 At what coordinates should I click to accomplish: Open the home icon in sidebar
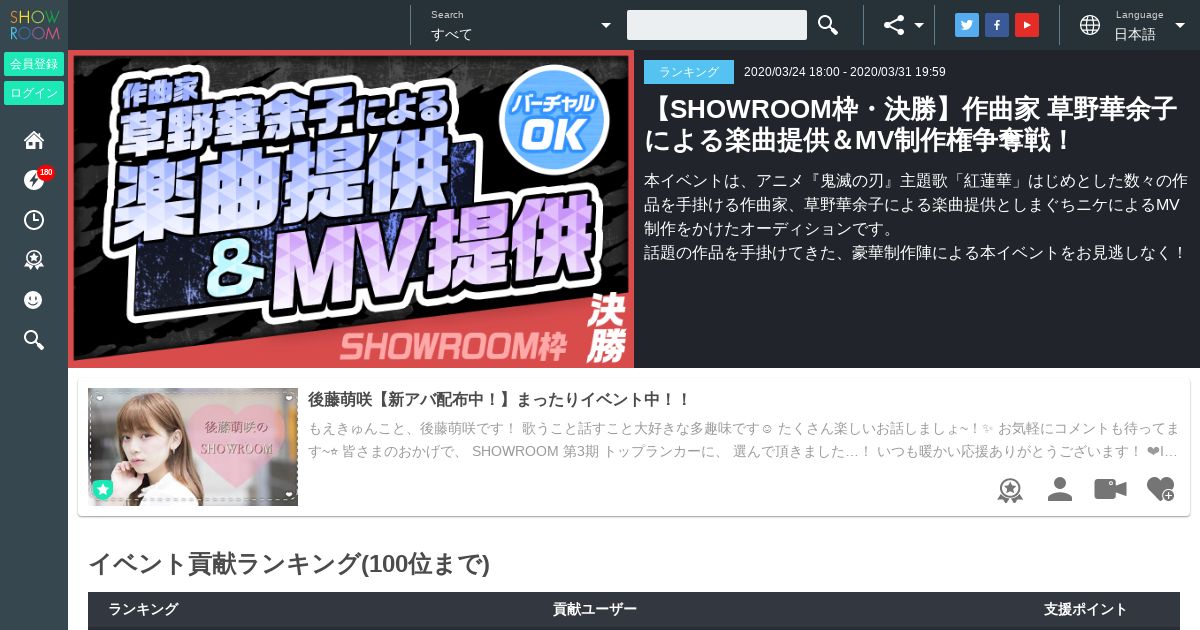point(34,140)
